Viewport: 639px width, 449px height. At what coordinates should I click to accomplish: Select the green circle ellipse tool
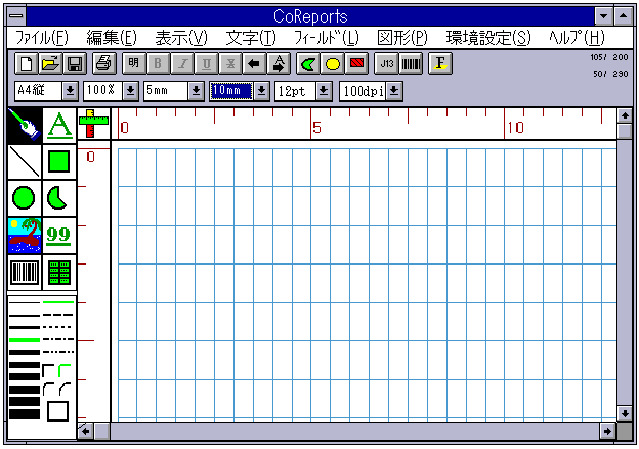(24, 198)
